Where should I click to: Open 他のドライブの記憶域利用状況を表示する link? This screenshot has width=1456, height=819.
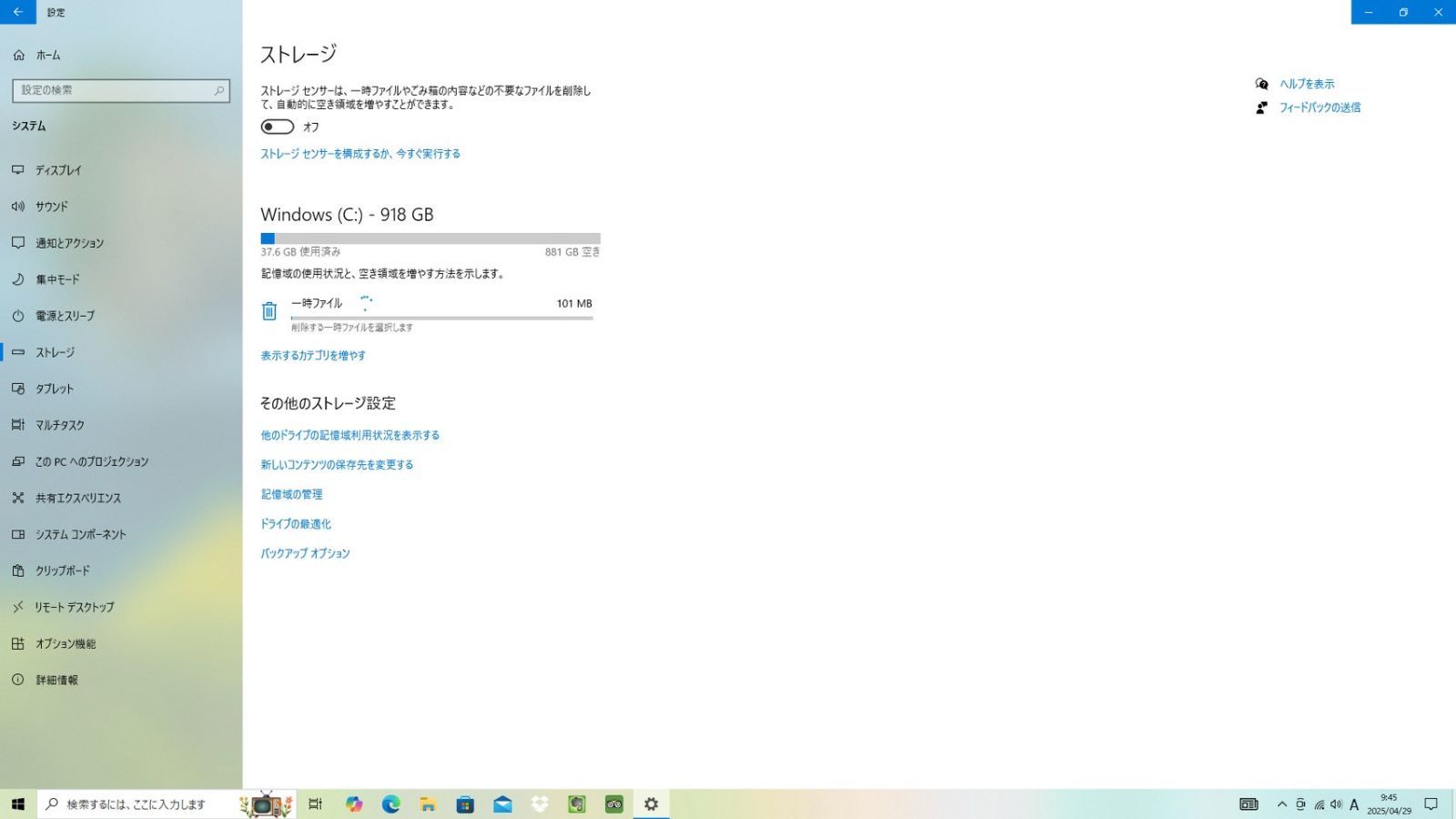350,435
